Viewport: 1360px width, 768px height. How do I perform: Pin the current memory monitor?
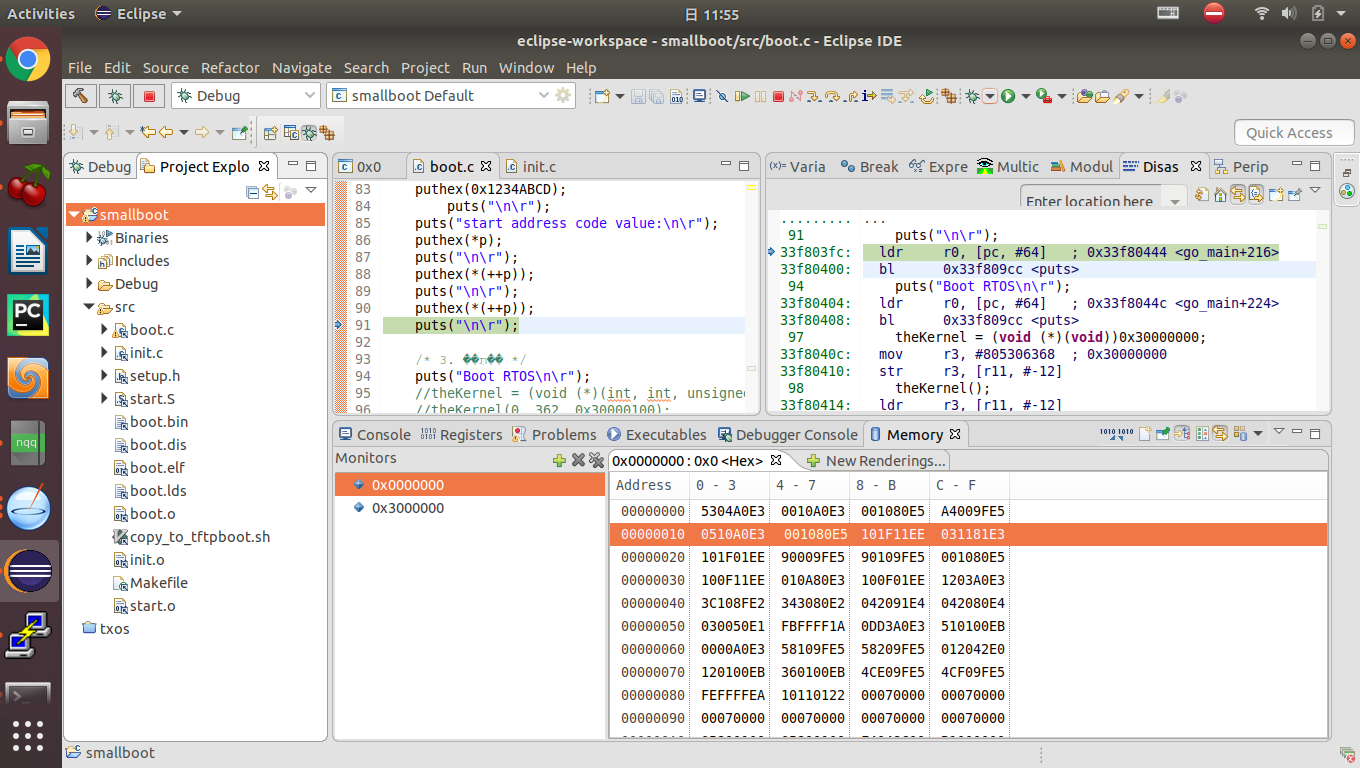[x=1163, y=432]
